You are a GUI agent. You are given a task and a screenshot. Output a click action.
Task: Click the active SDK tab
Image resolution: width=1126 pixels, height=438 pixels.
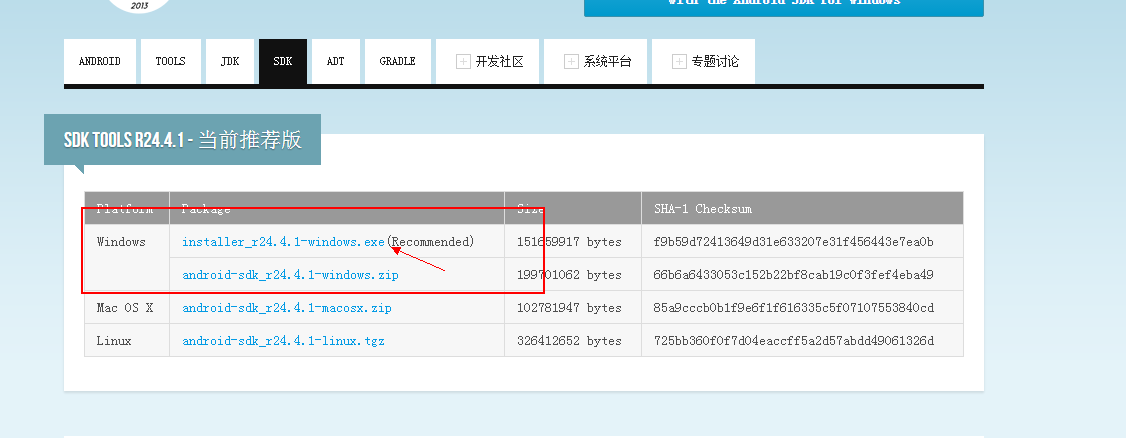[283, 62]
